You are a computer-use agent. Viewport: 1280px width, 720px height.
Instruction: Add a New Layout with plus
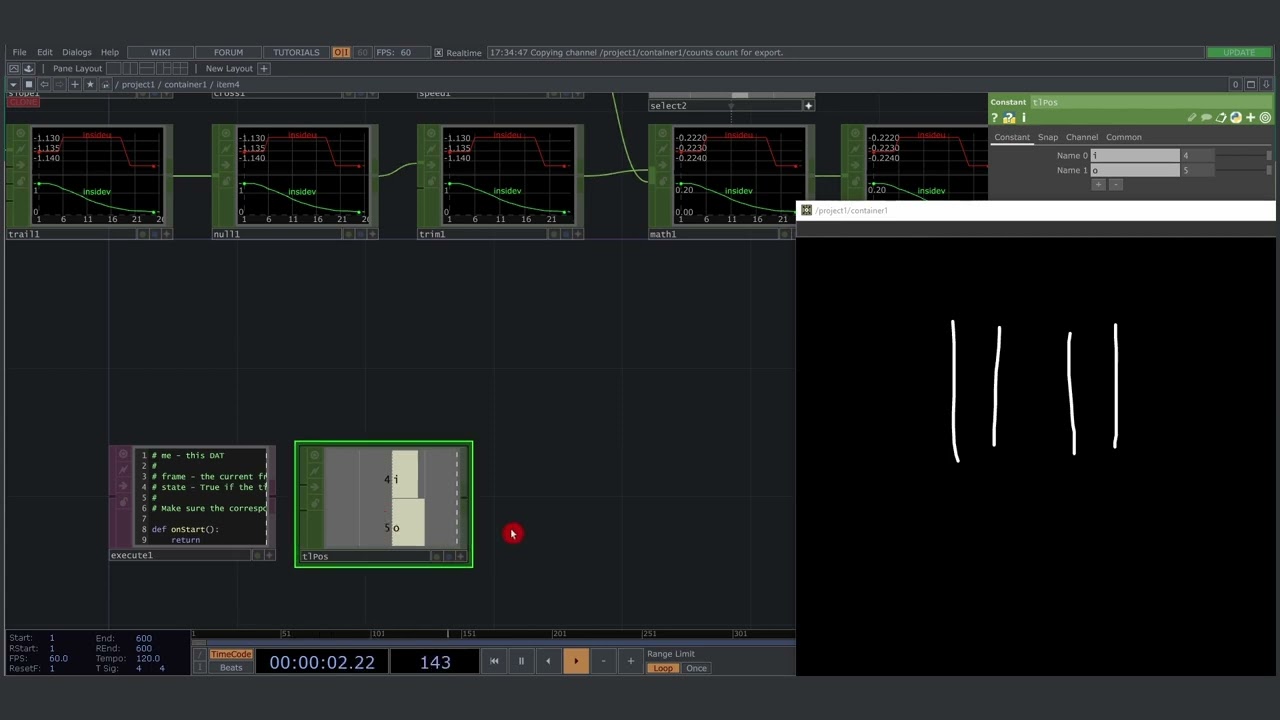click(x=264, y=68)
